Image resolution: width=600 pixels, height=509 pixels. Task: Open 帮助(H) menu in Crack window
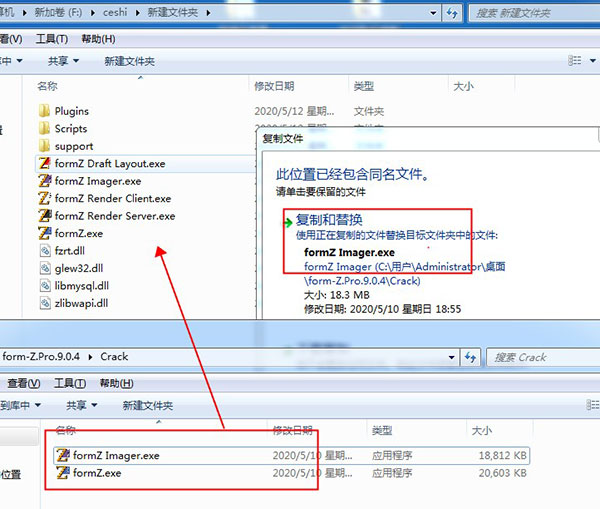tap(116, 383)
